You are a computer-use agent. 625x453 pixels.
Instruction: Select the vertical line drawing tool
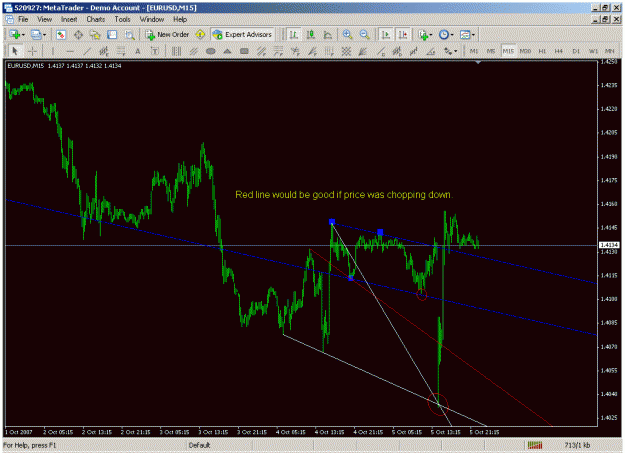pos(53,51)
